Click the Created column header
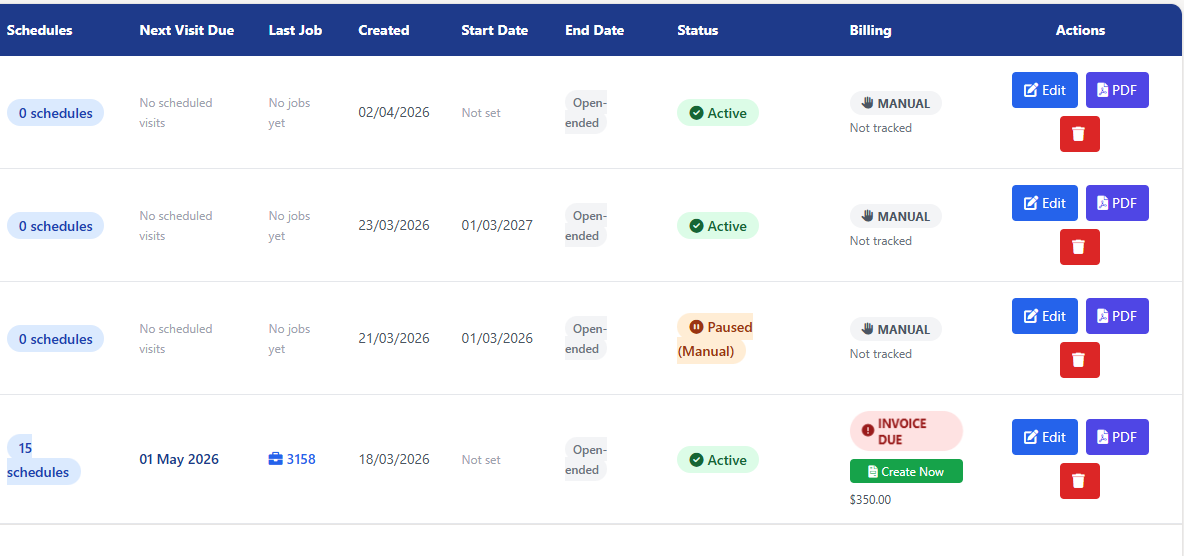 click(384, 30)
